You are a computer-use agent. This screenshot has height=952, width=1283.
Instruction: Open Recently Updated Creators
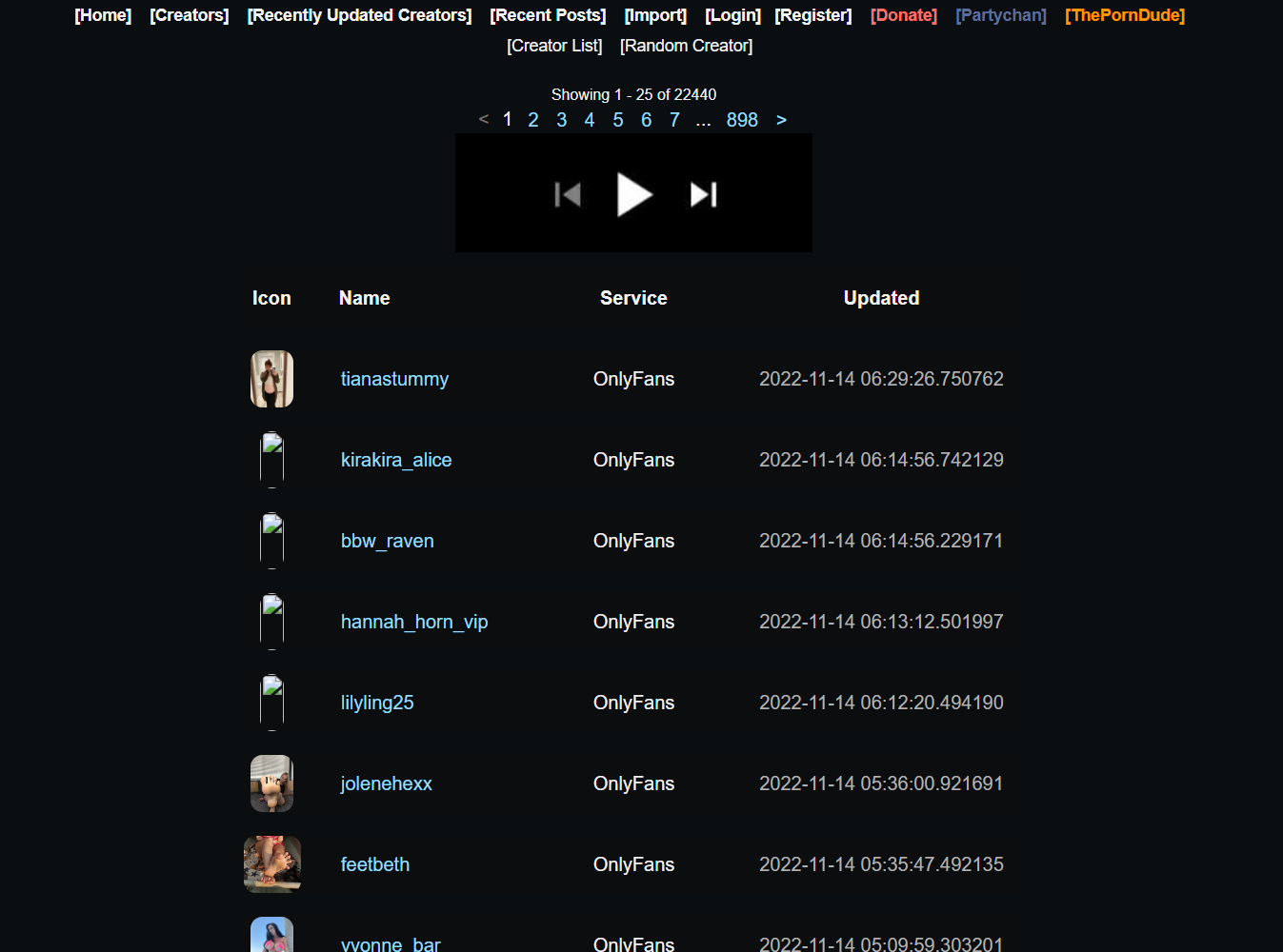pyautogui.click(x=359, y=15)
